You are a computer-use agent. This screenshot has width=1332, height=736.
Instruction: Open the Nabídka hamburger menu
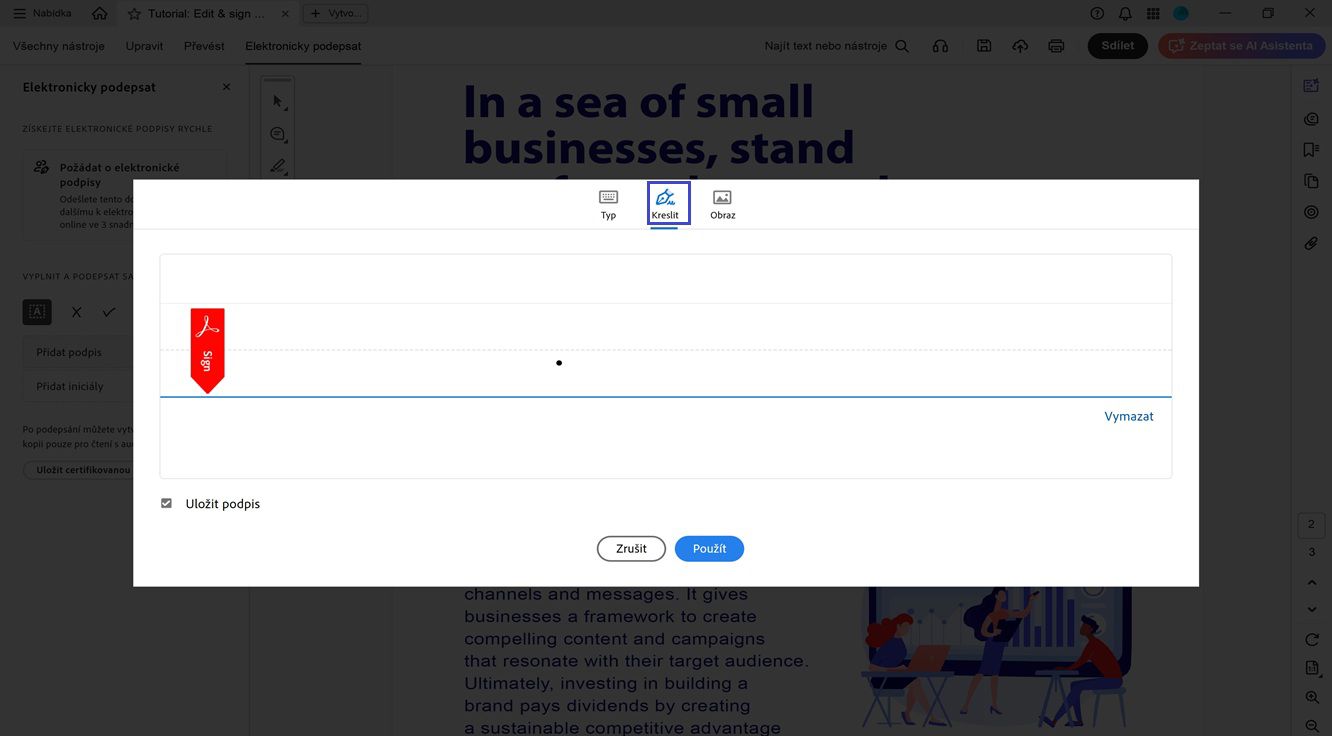click(x=42, y=14)
